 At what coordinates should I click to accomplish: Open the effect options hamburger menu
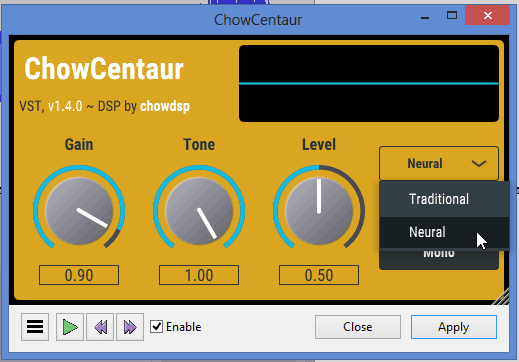[35, 327]
